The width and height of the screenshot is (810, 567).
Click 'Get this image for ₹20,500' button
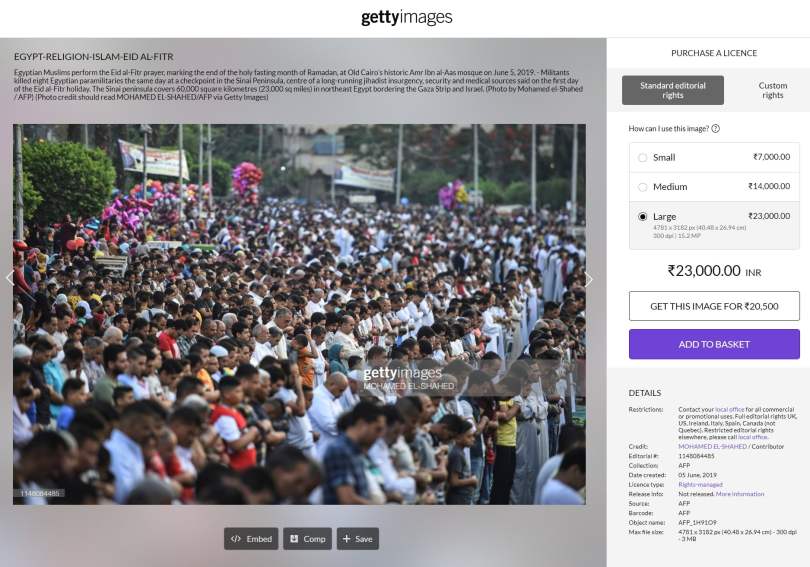click(714, 306)
